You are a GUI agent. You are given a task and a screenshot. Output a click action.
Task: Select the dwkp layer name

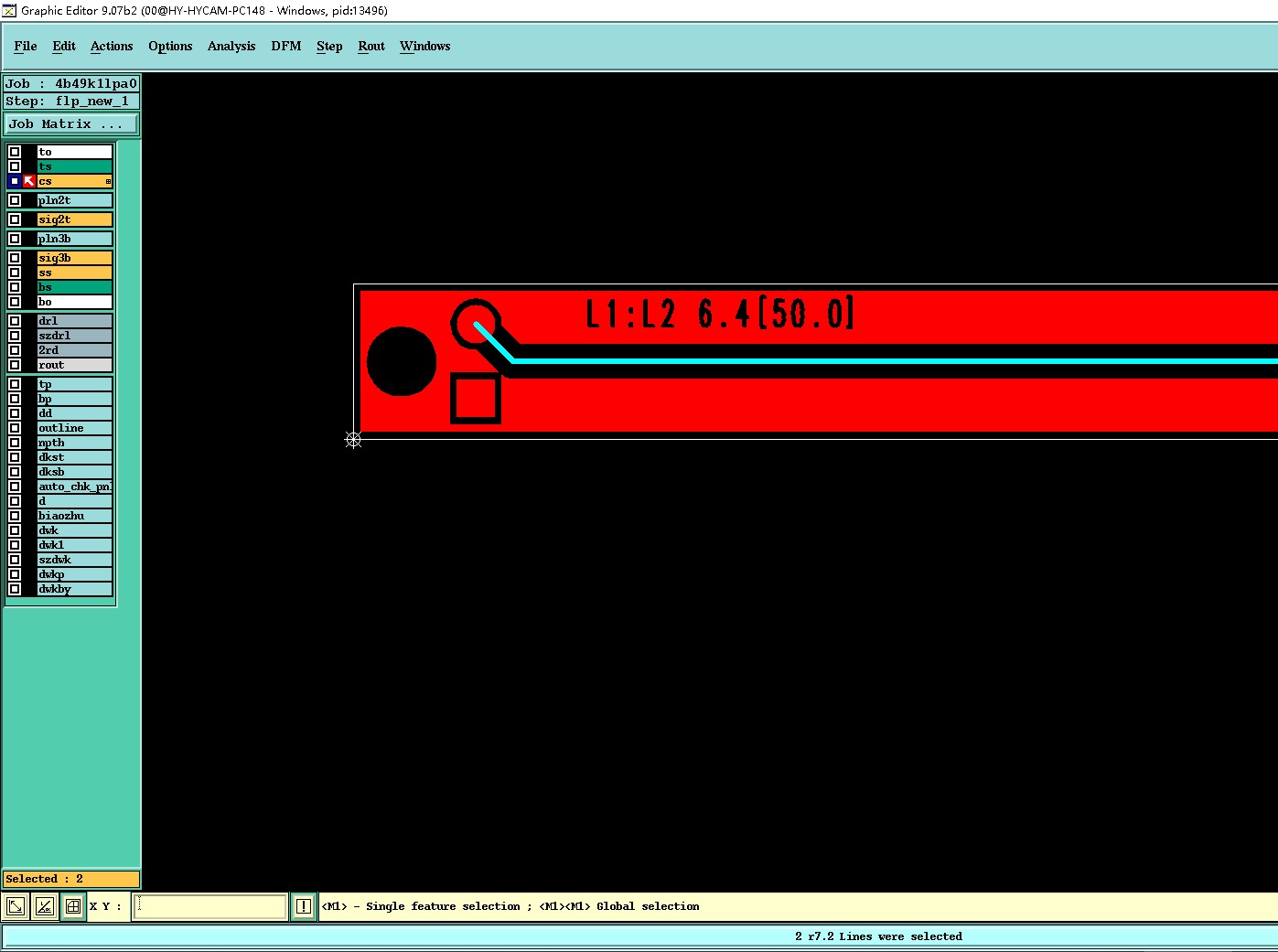pos(75,574)
